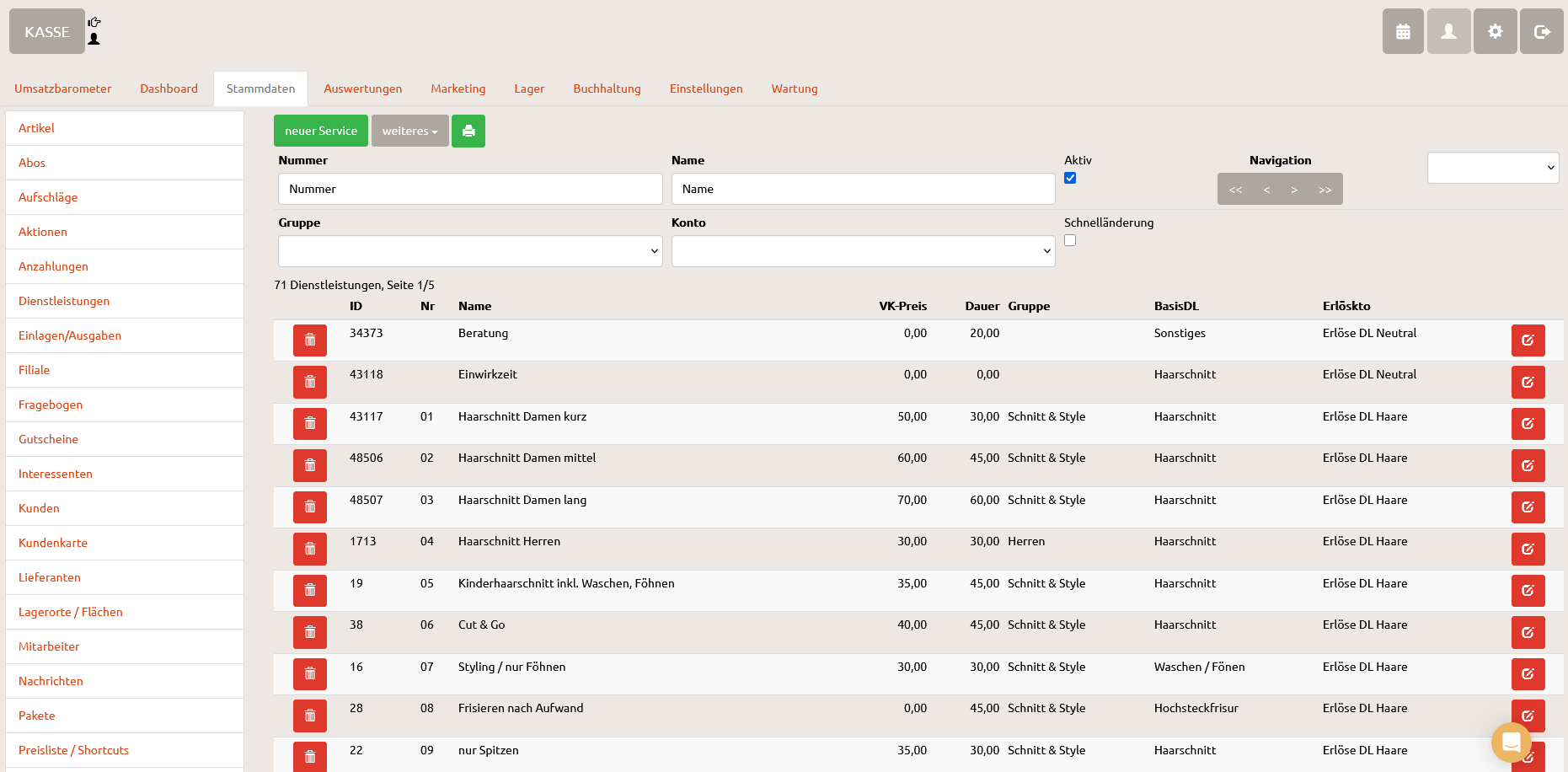The image size is (1568, 772).
Task: Open Mitarbeiter in the sidebar
Action: click(x=49, y=646)
